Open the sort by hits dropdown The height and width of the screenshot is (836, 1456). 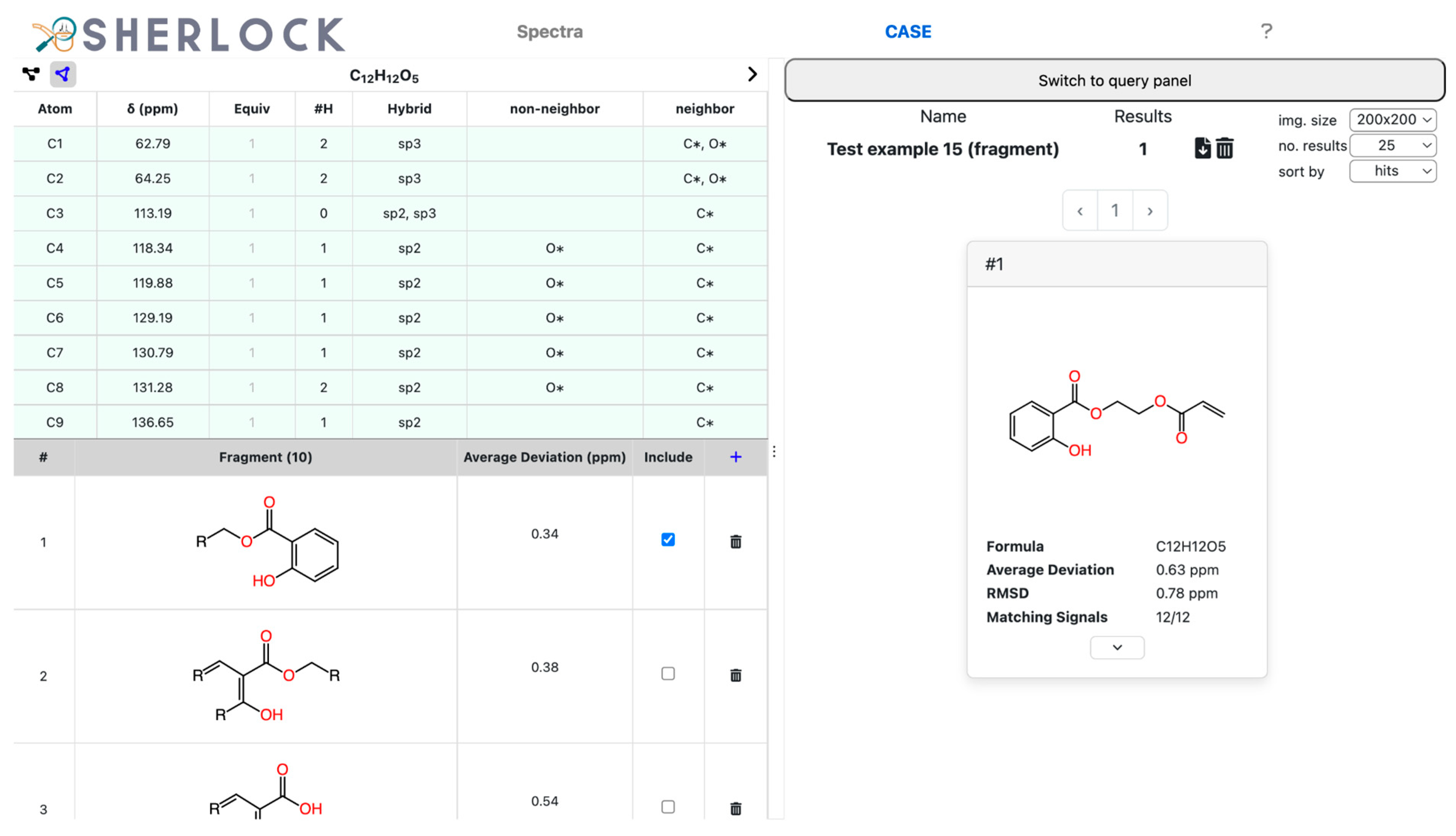pyautogui.click(x=1393, y=171)
